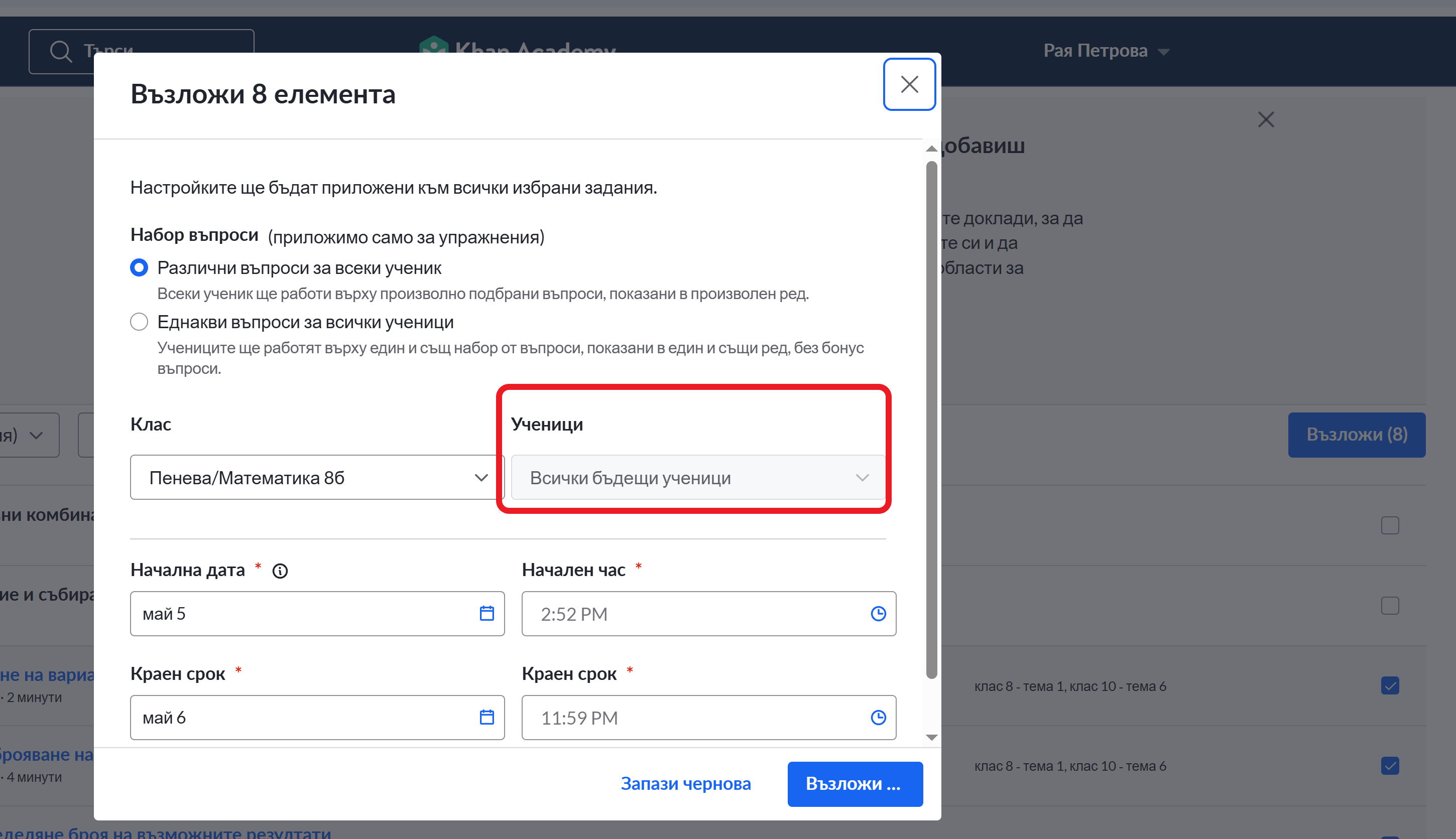Uncheck the second row with клас 8 - тема 1
1456x839 pixels.
[1390, 766]
